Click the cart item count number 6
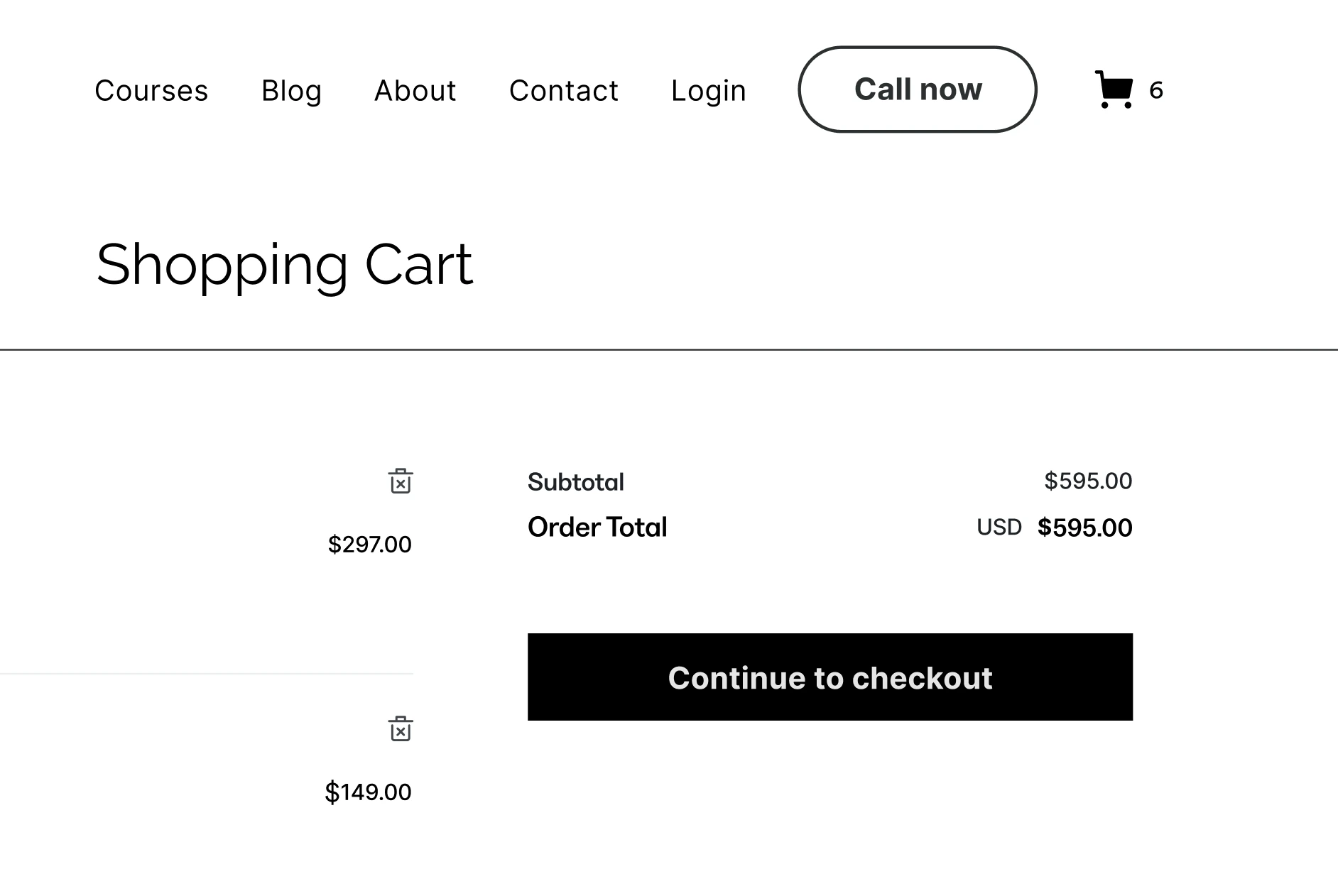 pos(1155,90)
